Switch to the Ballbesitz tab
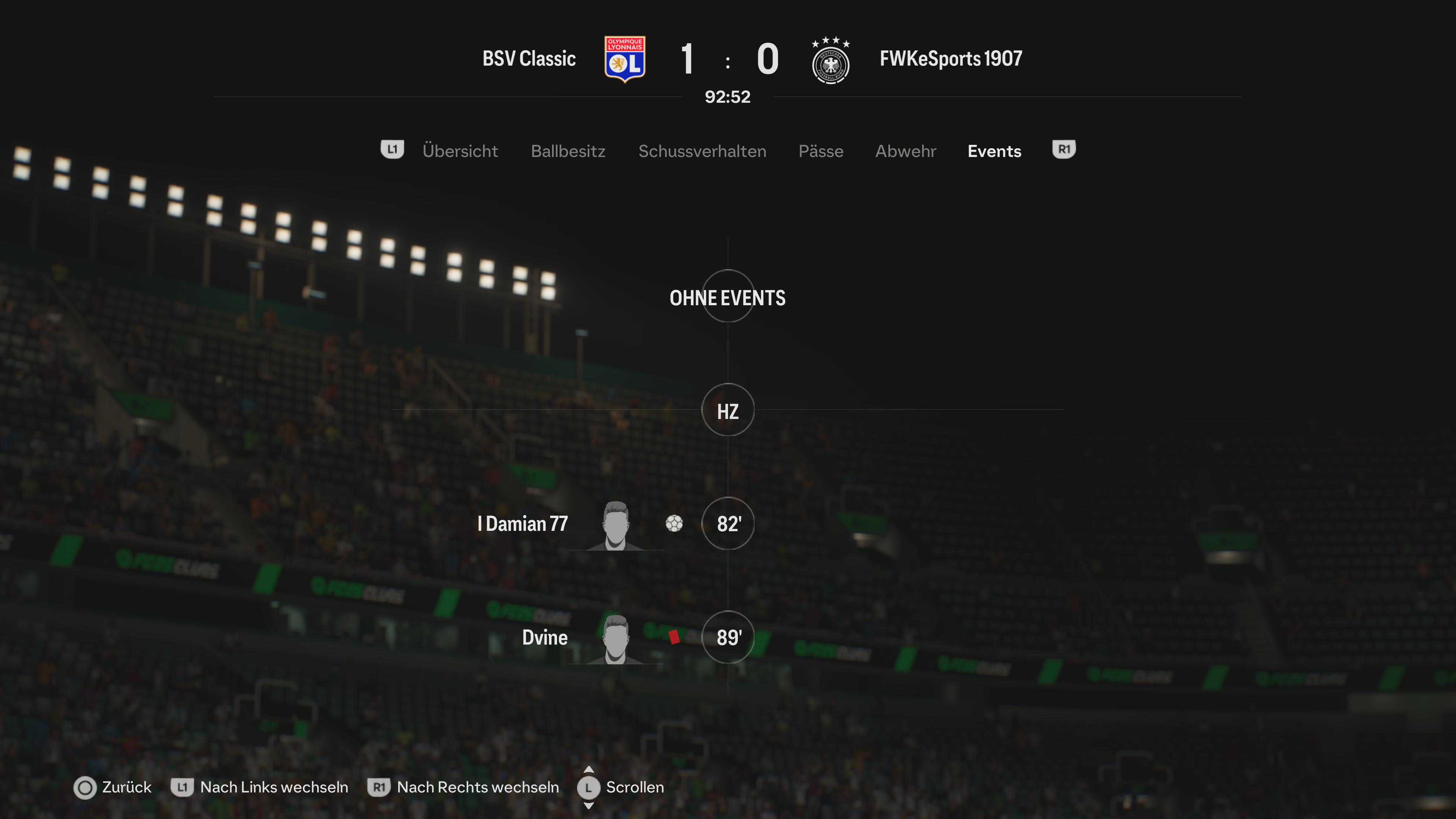This screenshot has height=819, width=1456. tap(568, 151)
